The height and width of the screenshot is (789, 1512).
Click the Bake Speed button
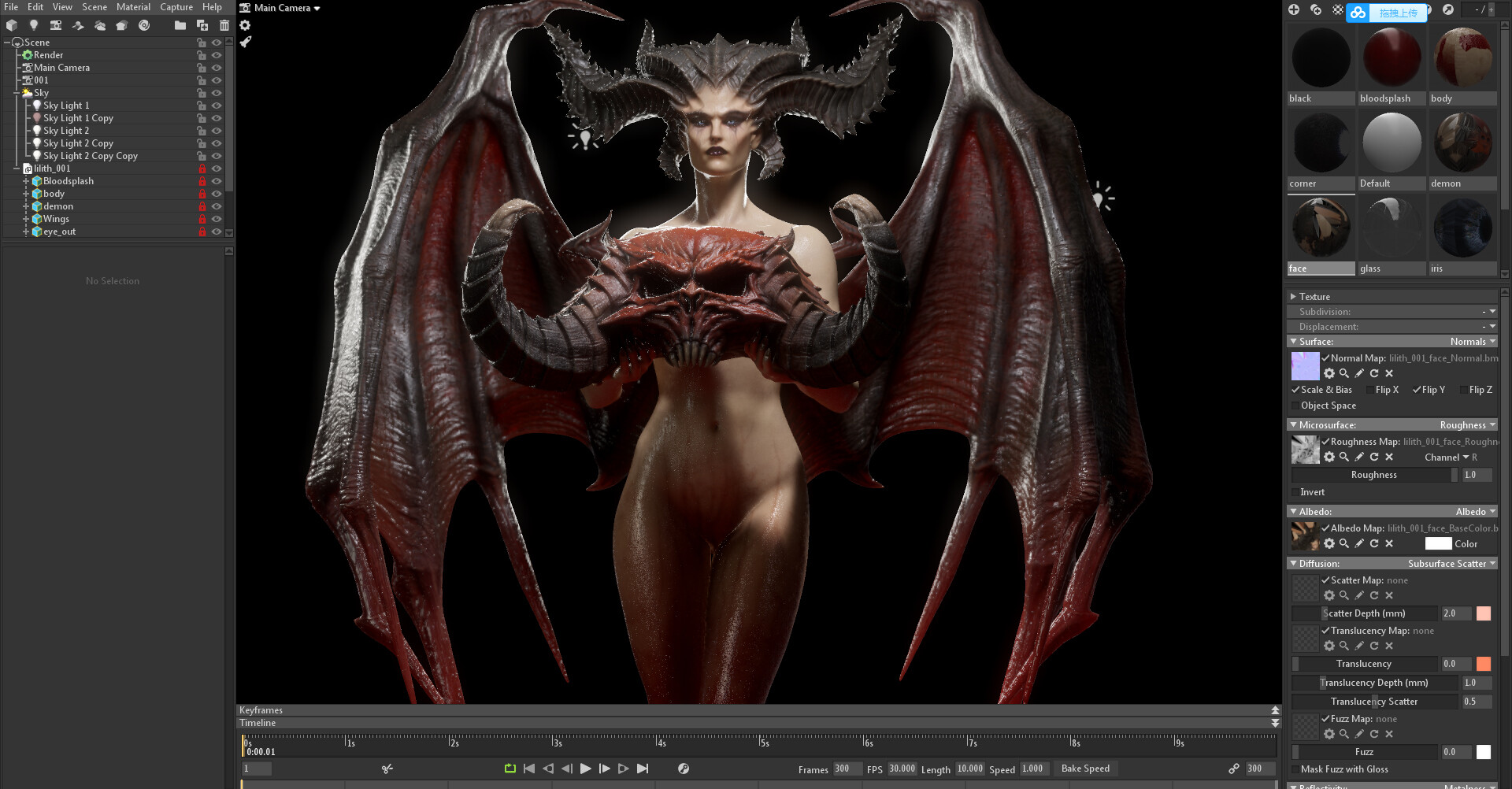1085,769
